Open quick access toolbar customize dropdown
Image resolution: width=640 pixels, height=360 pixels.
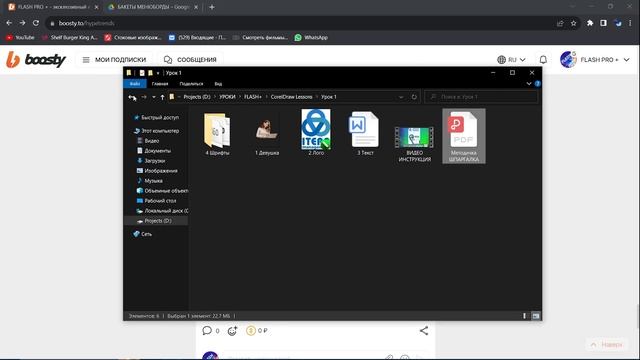pos(158,73)
